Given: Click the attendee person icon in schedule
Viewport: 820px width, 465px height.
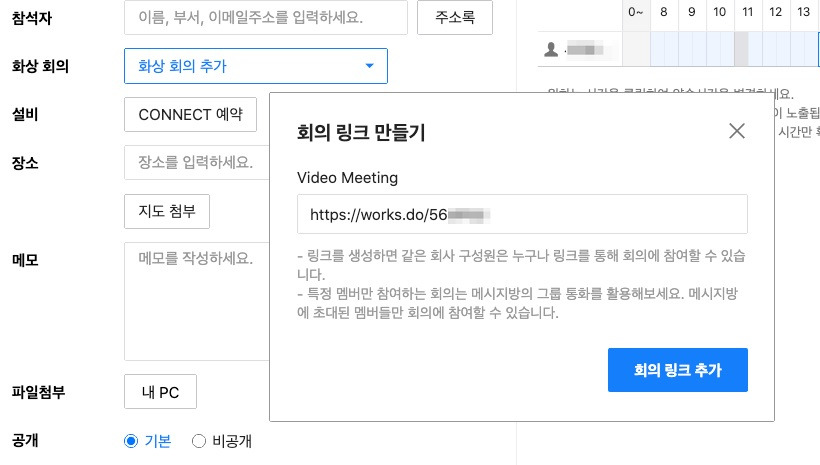Looking at the screenshot, I should click(551, 49).
